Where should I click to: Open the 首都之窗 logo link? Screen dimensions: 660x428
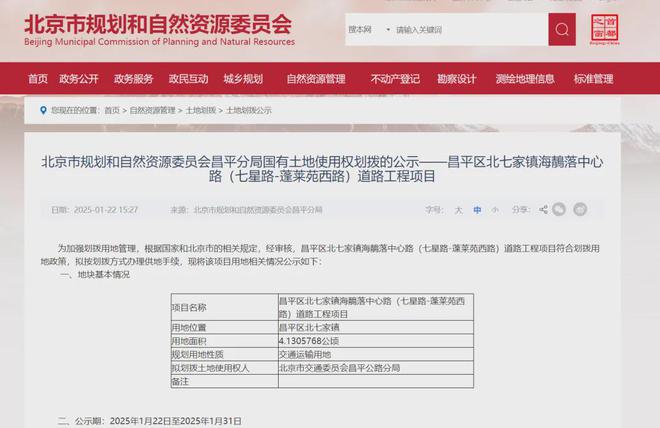(604, 29)
